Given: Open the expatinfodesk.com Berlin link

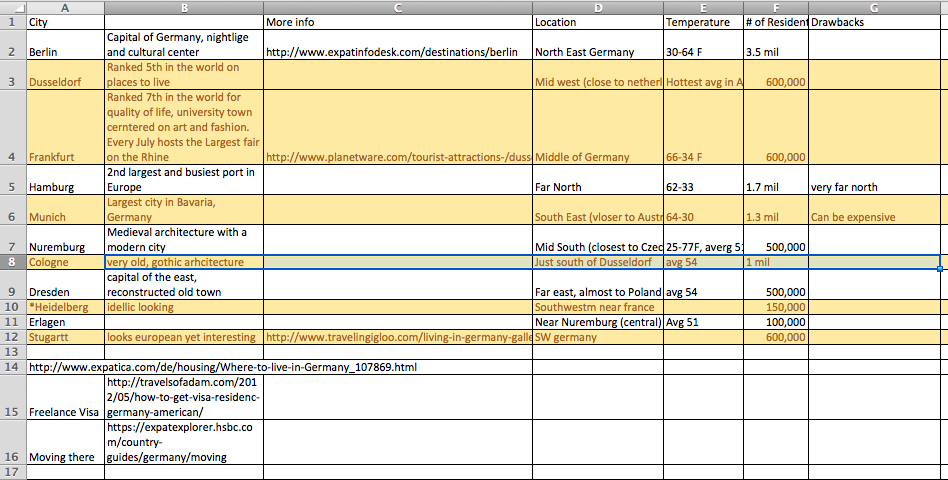Looking at the screenshot, I should pyautogui.click(x=392, y=52).
